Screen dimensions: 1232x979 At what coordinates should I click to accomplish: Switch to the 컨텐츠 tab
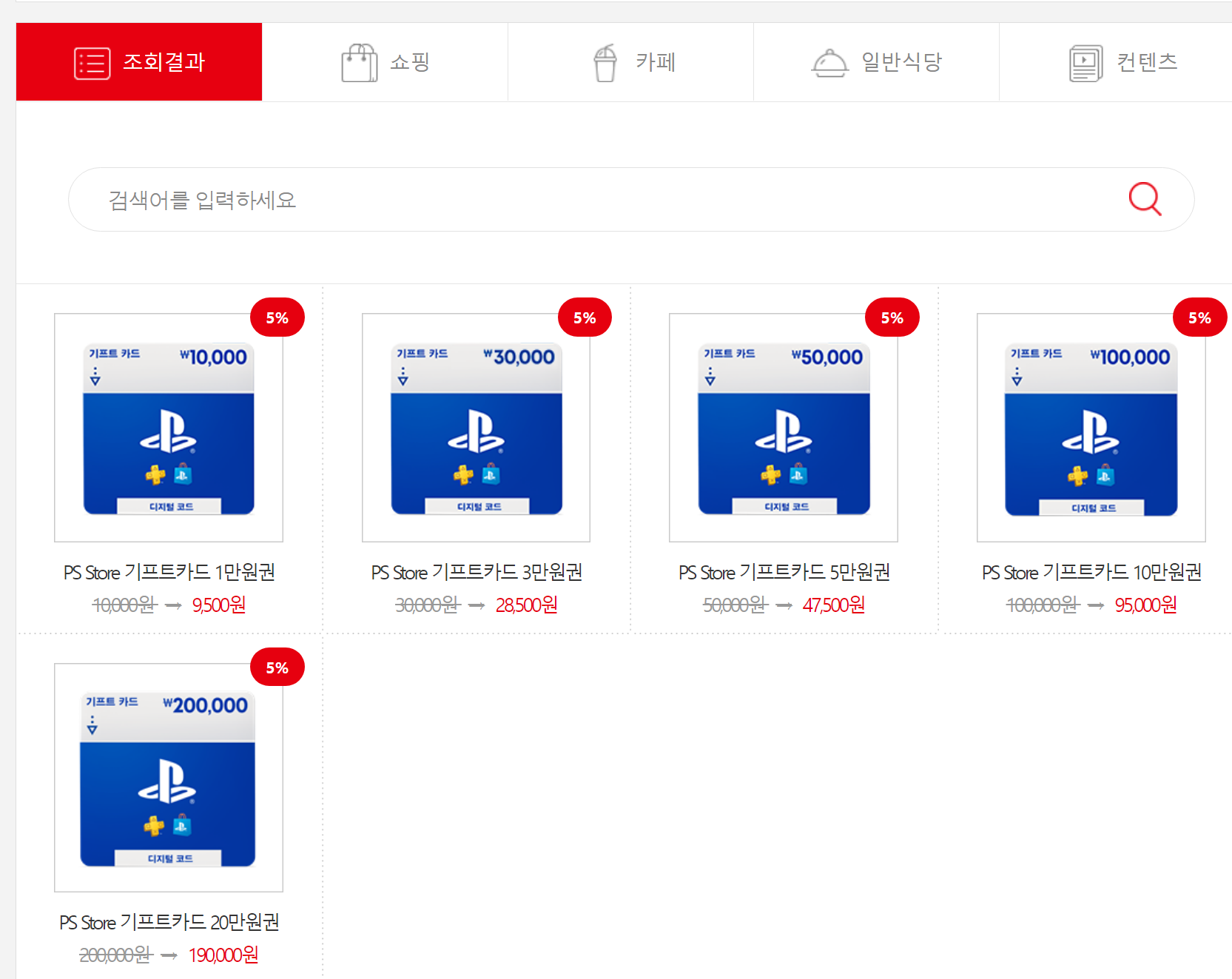click(x=1116, y=61)
